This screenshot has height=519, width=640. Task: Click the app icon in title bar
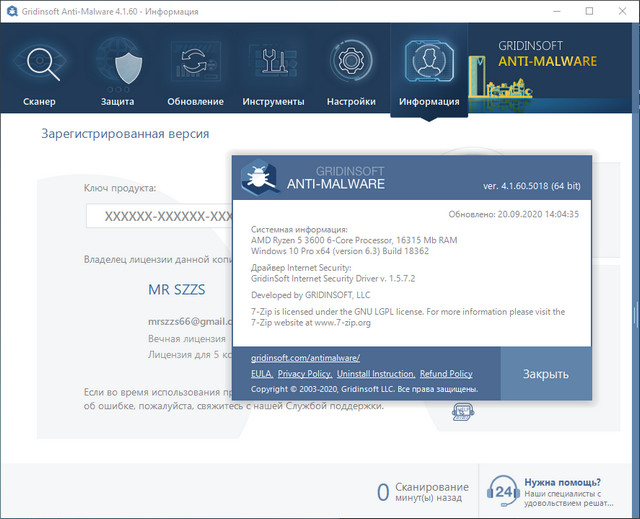[11, 11]
